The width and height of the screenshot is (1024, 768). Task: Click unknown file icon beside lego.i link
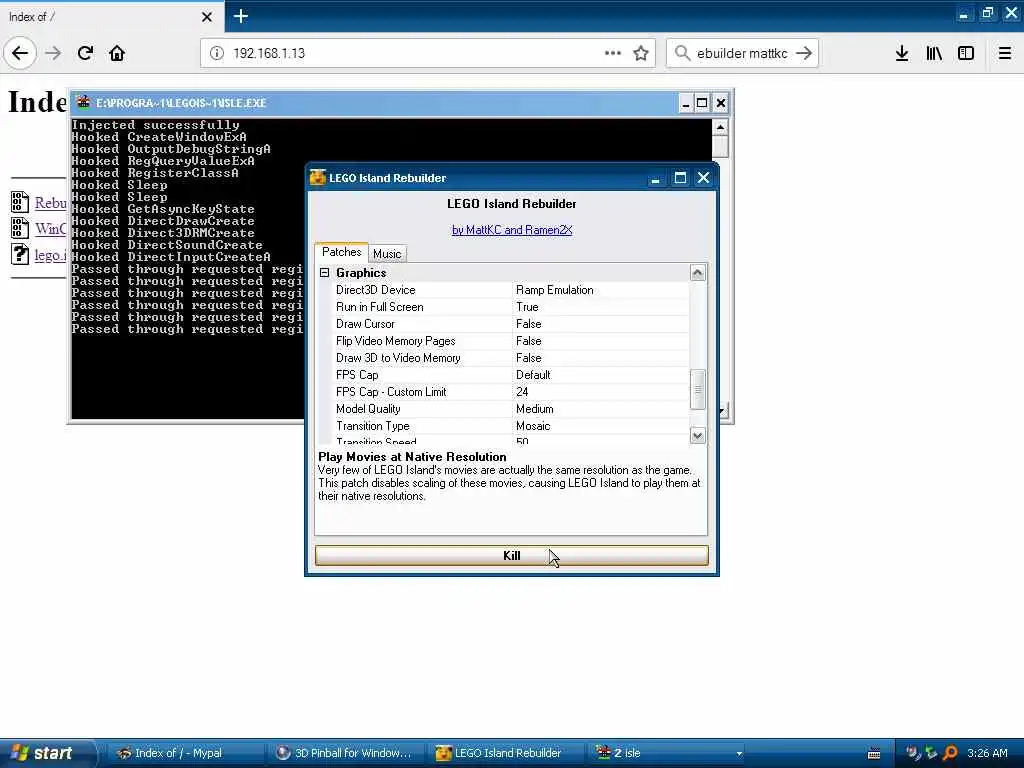[x=20, y=254]
